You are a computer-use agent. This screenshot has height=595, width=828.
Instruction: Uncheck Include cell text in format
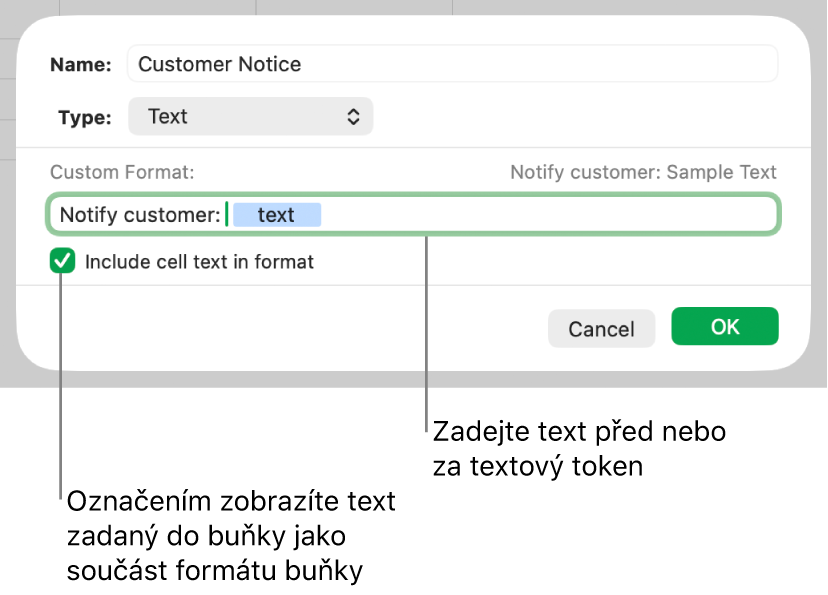coord(61,261)
